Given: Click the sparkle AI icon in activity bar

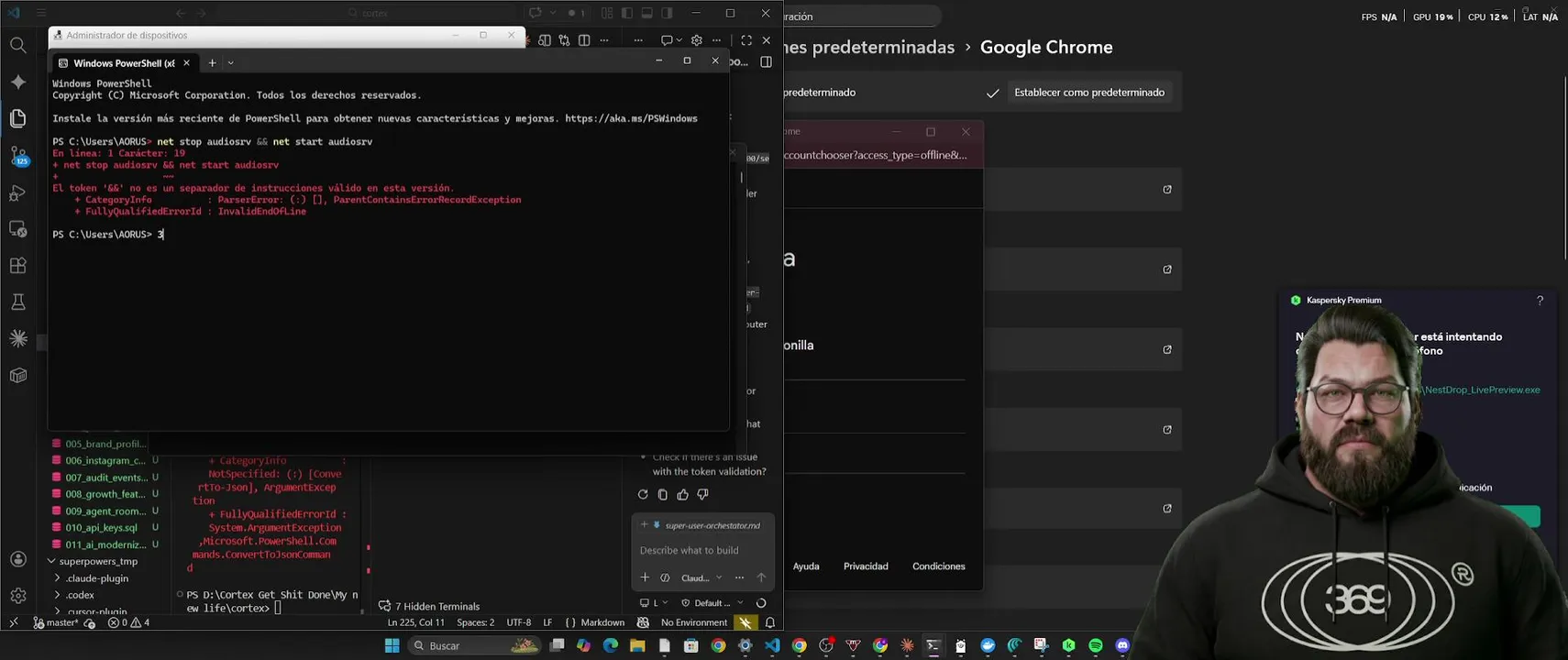Looking at the screenshot, I should (x=18, y=82).
